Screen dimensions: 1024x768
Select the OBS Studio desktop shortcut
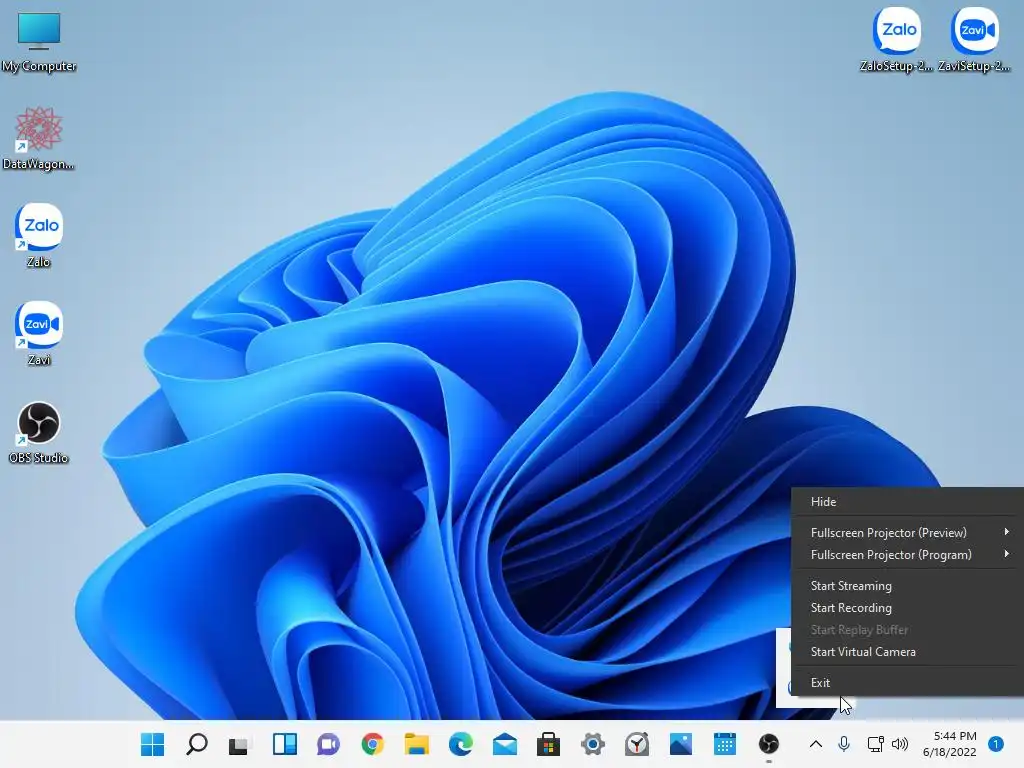coord(39,432)
